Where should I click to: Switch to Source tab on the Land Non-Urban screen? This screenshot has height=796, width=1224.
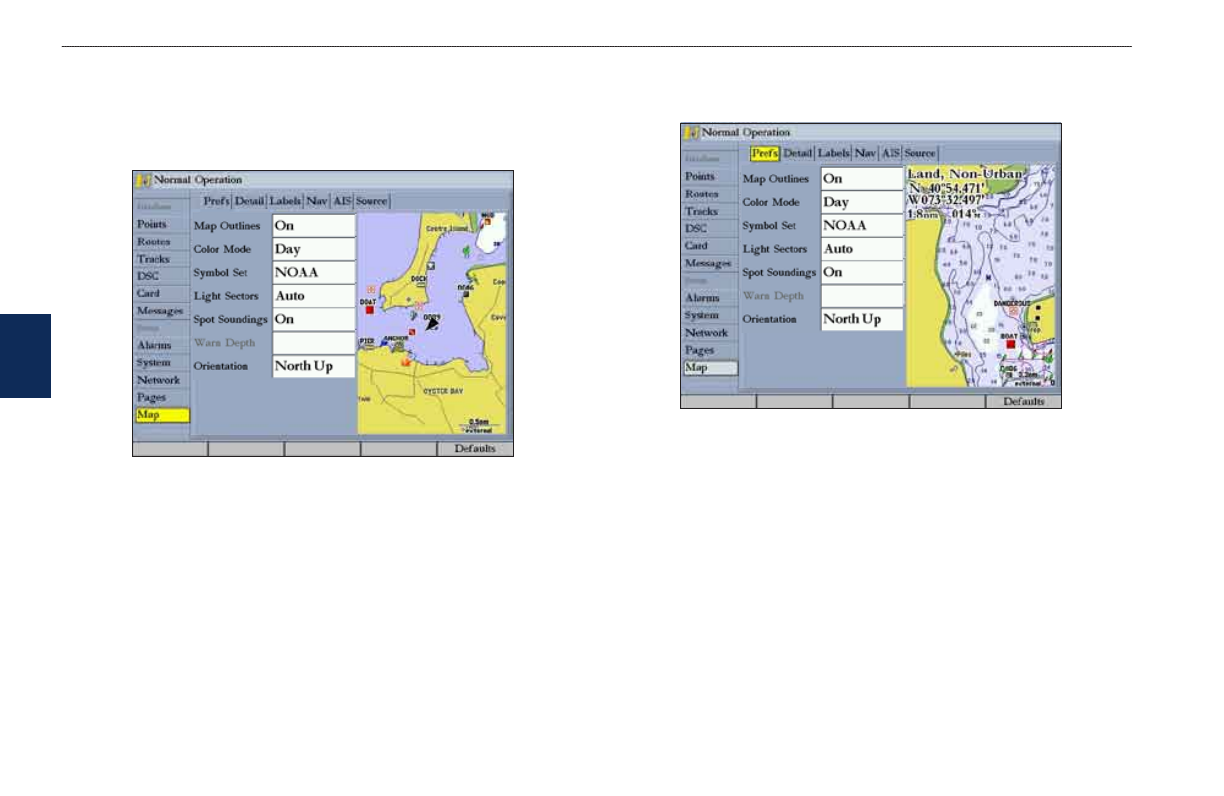(920, 153)
